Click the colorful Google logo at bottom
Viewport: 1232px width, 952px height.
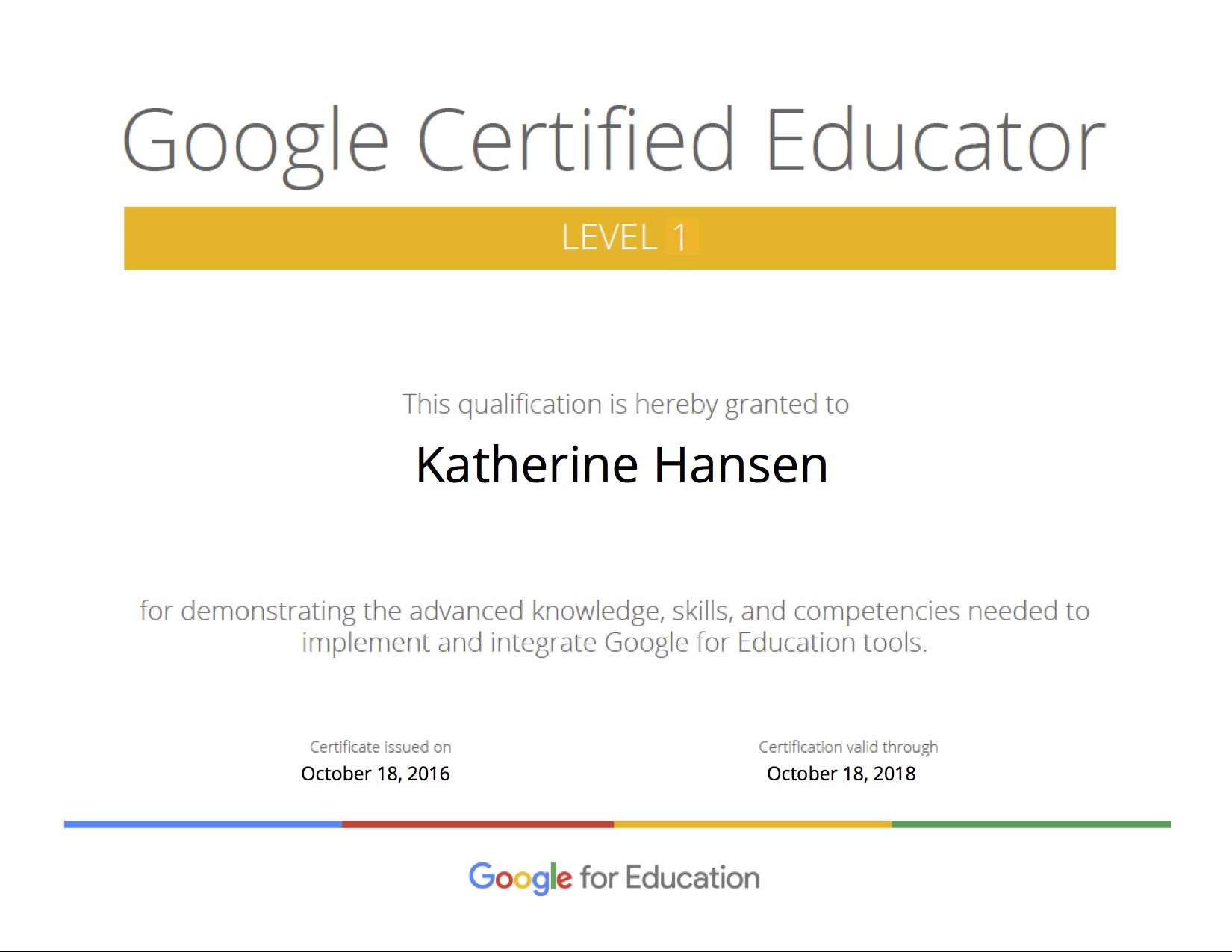tap(520, 878)
